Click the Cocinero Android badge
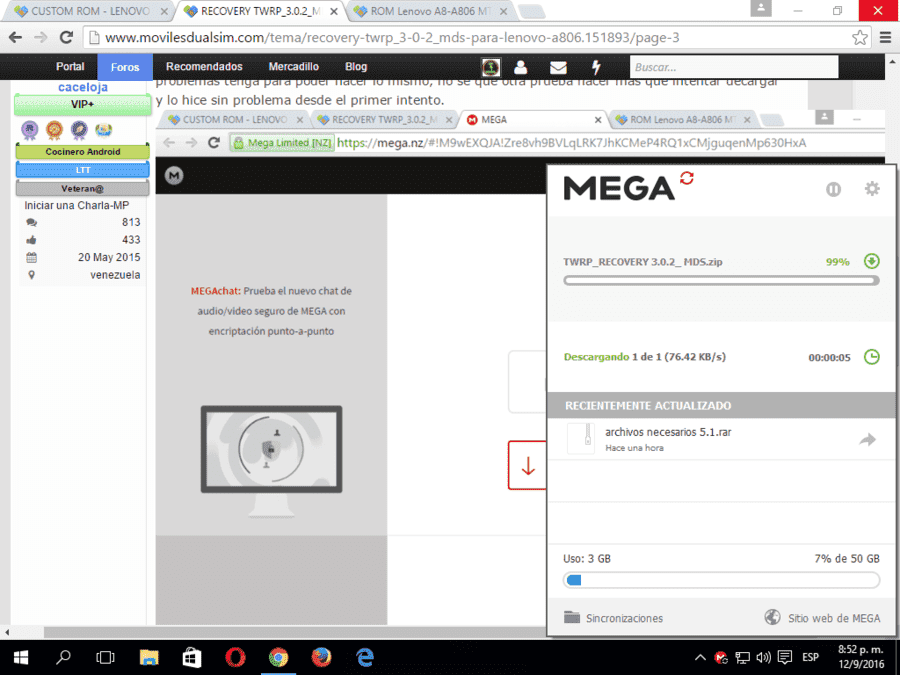The width and height of the screenshot is (900, 675). [x=83, y=152]
